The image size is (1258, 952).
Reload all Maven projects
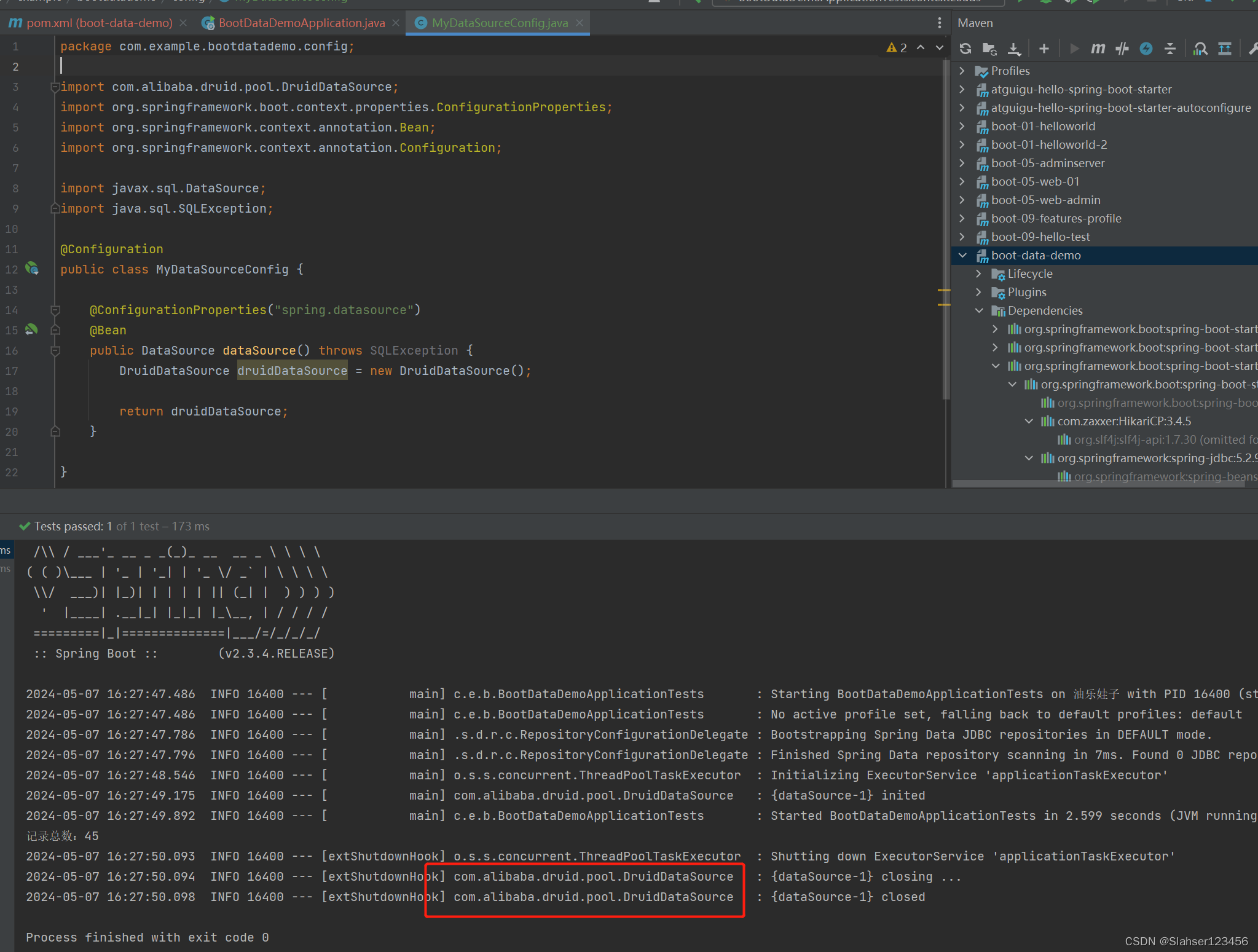click(x=966, y=48)
